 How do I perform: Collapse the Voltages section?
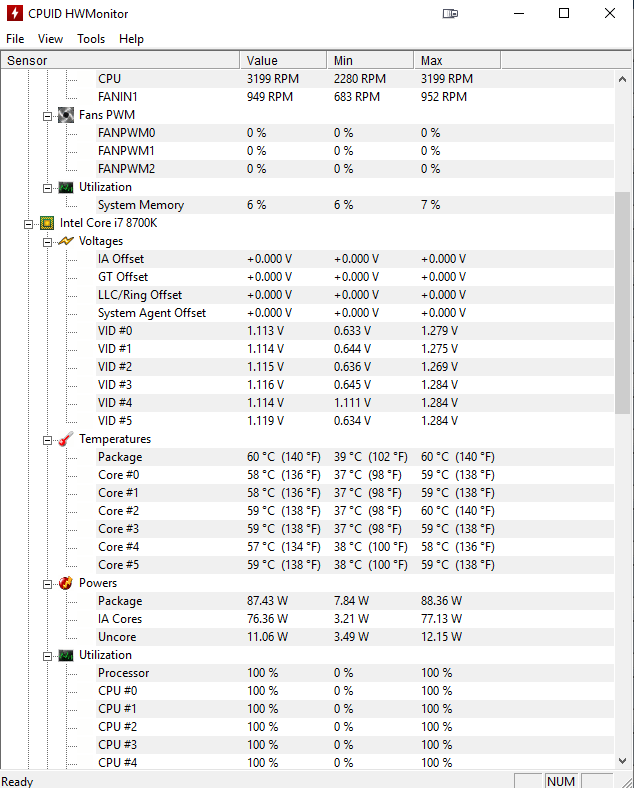pos(47,241)
